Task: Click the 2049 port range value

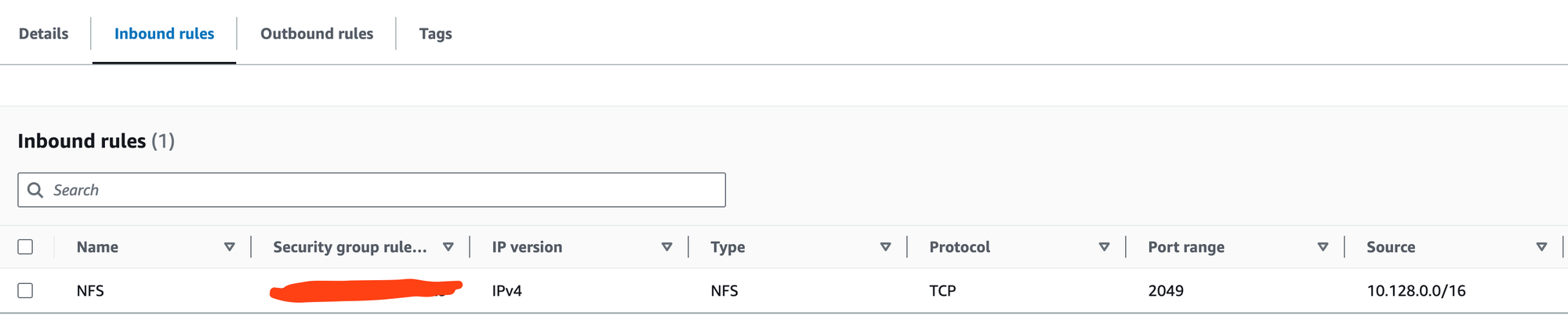Action: [1166, 290]
